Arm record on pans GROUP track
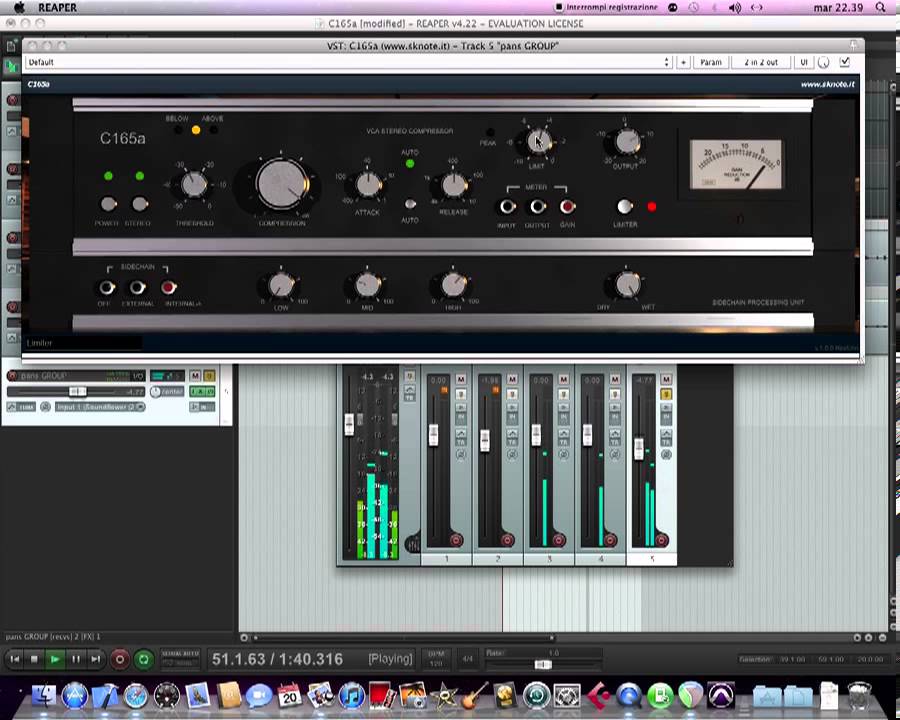 coord(12,376)
